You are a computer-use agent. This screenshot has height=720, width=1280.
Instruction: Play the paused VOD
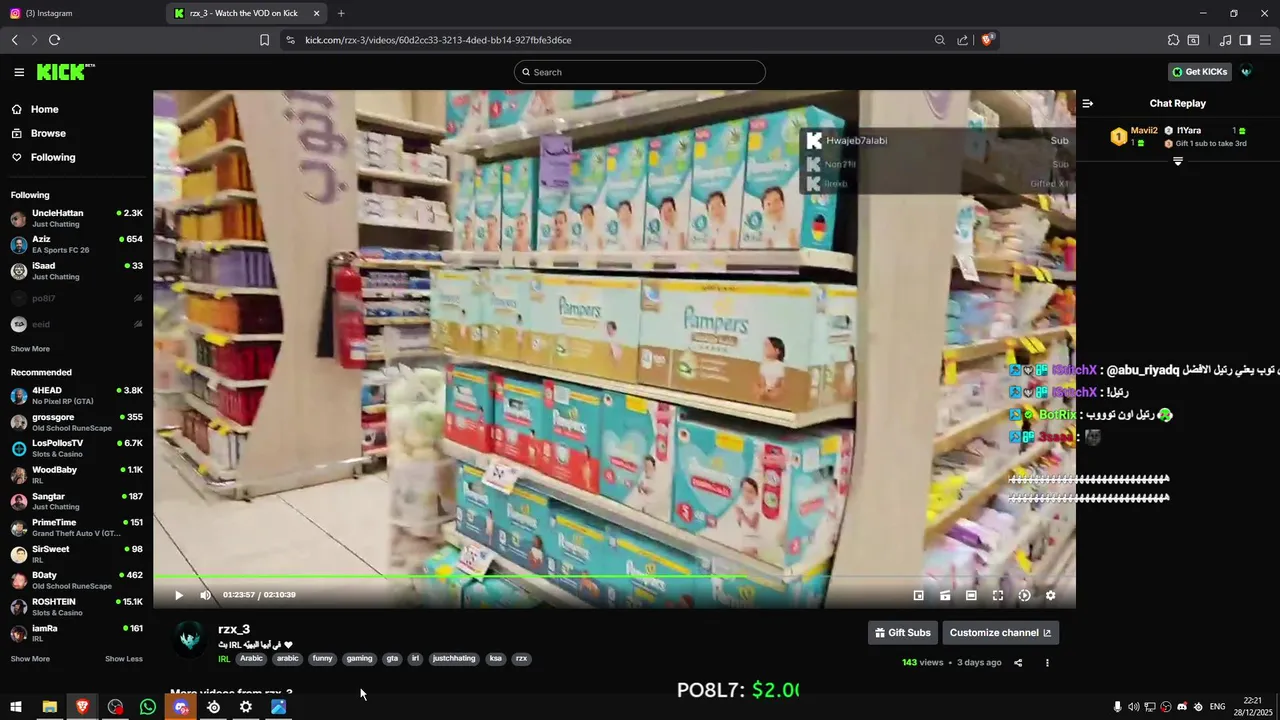(178, 595)
